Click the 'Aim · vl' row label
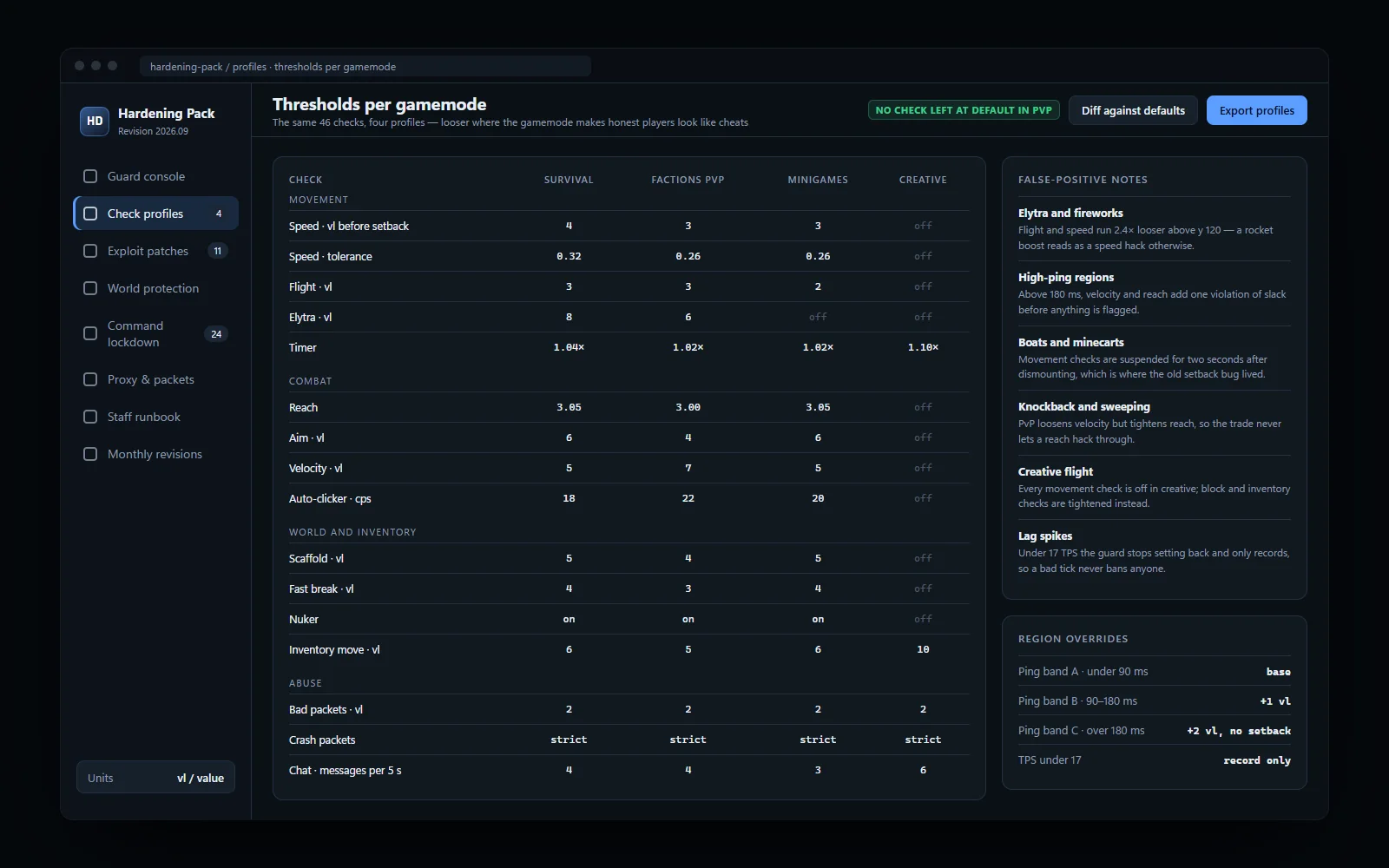Image resolution: width=1389 pixels, height=868 pixels. (306, 437)
